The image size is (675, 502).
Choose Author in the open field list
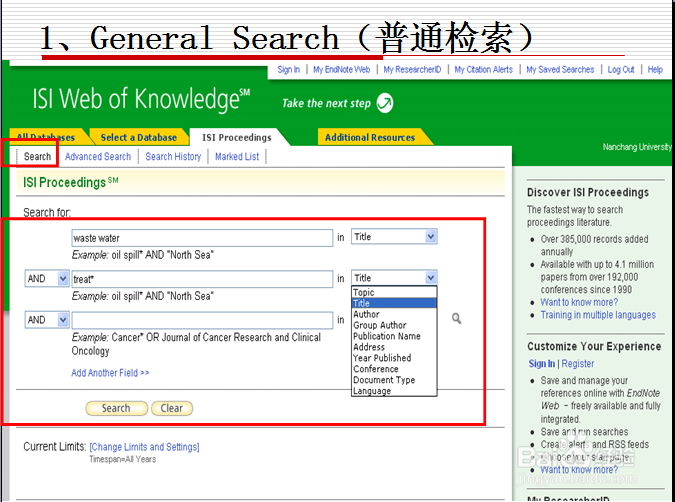pyautogui.click(x=394, y=314)
